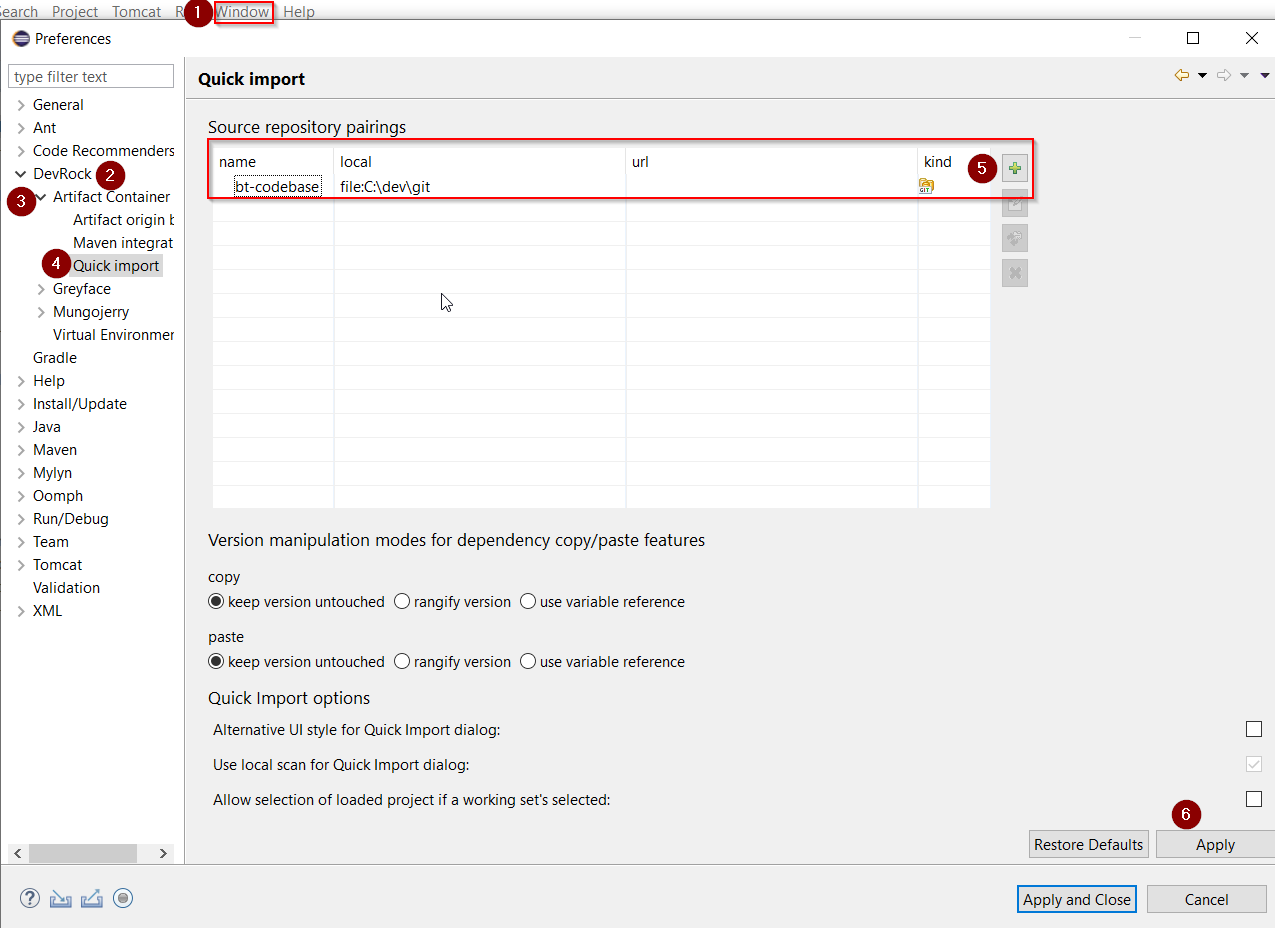Click the import preferences icon
Image resolution: width=1275 pixels, height=928 pixels.
click(61, 898)
